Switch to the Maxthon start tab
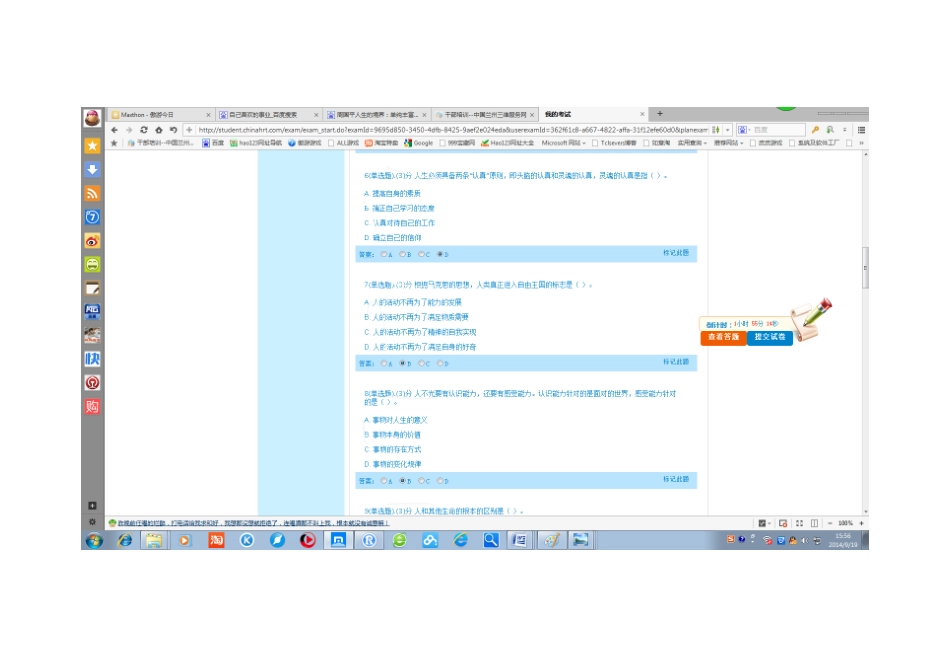 tap(161, 115)
